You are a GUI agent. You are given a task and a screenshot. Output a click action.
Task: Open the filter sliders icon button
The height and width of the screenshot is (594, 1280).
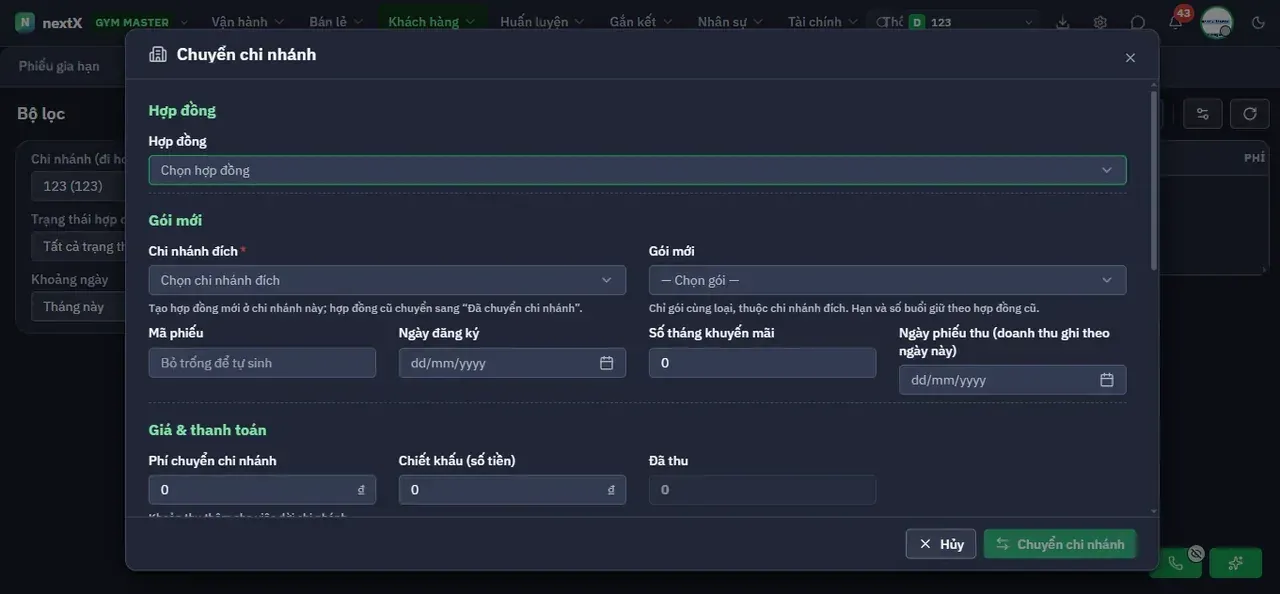click(1203, 113)
